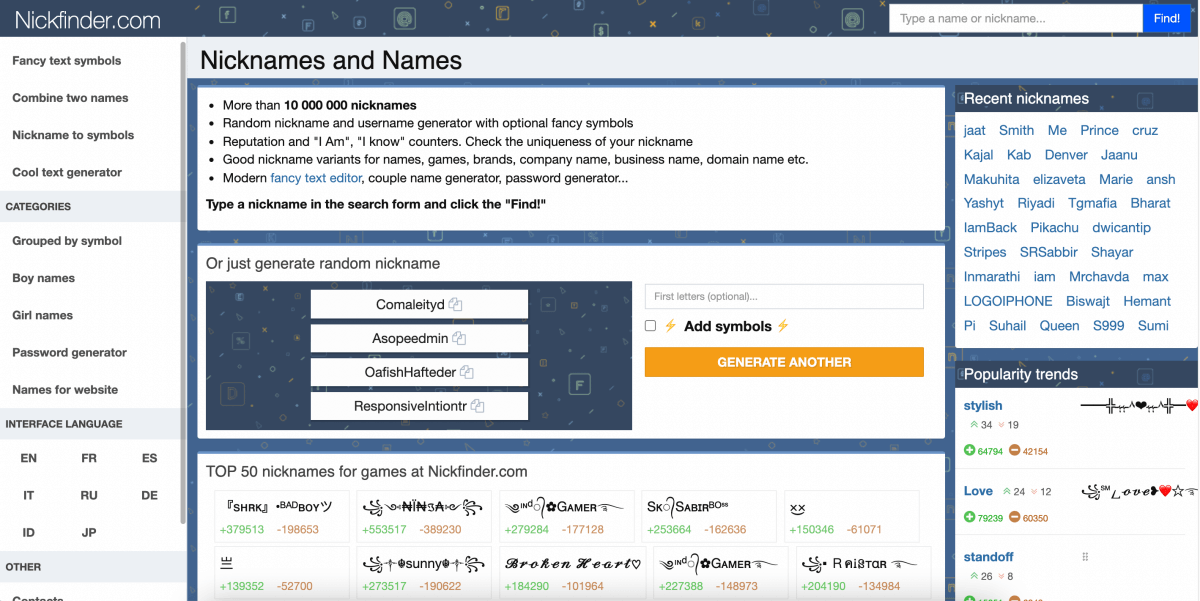The height and width of the screenshot is (601, 1200).
Task: Focus the First letters optional field
Action: pos(784,297)
